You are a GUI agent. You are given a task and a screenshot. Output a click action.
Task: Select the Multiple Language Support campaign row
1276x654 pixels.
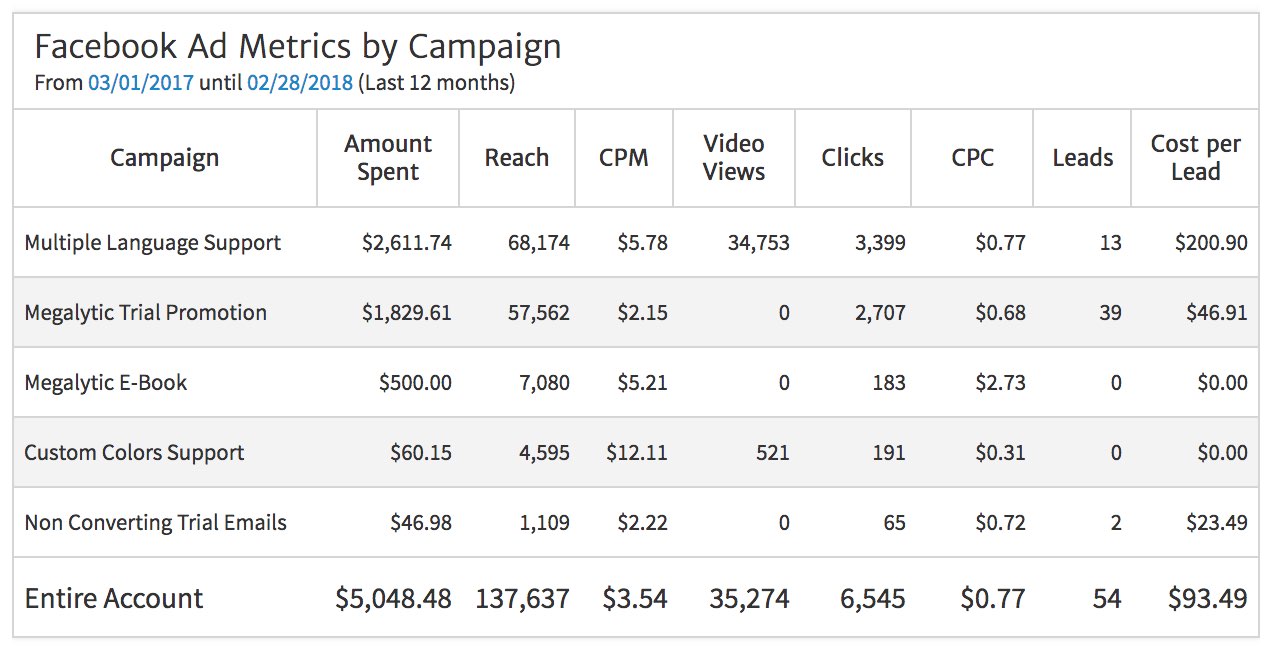click(153, 243)
